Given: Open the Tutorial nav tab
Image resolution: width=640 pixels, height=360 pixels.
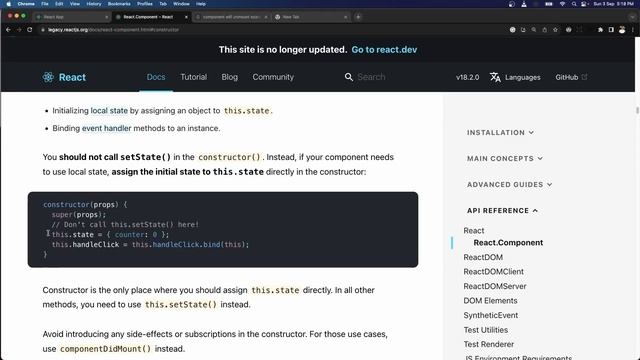Looking at the screenshot, I should [x=193, y=77].
